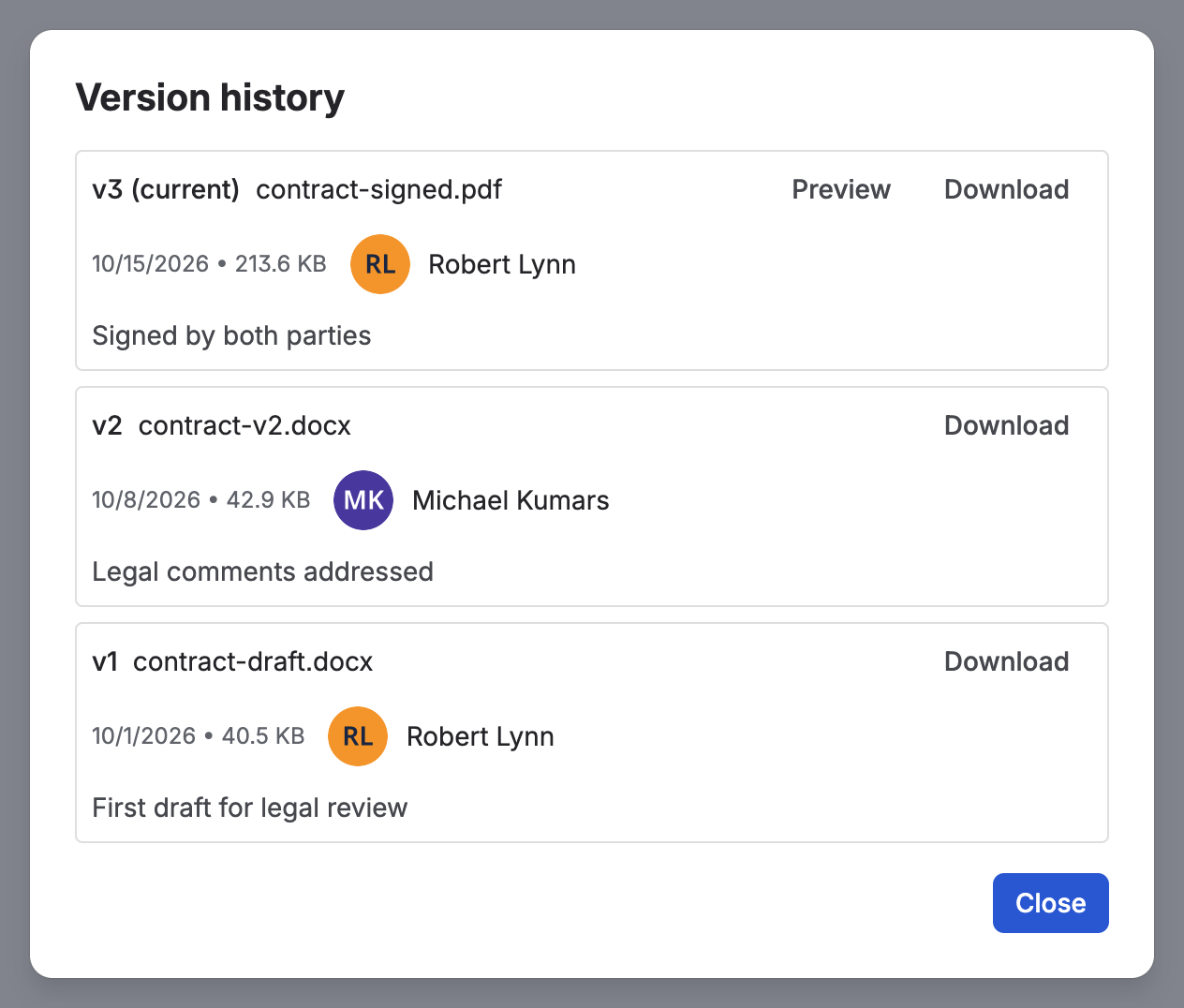Click the MK avatar for Michael Kumars
Viewport: 1184px width, 1008px height.
(363, 500)
